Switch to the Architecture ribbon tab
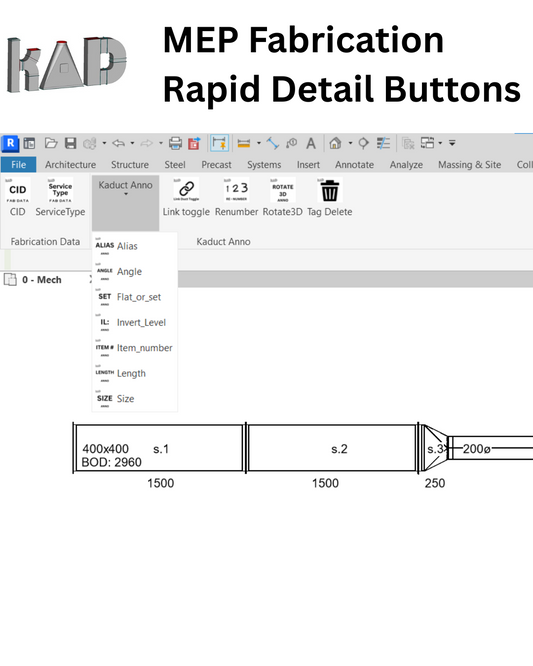 click(71, 165)
